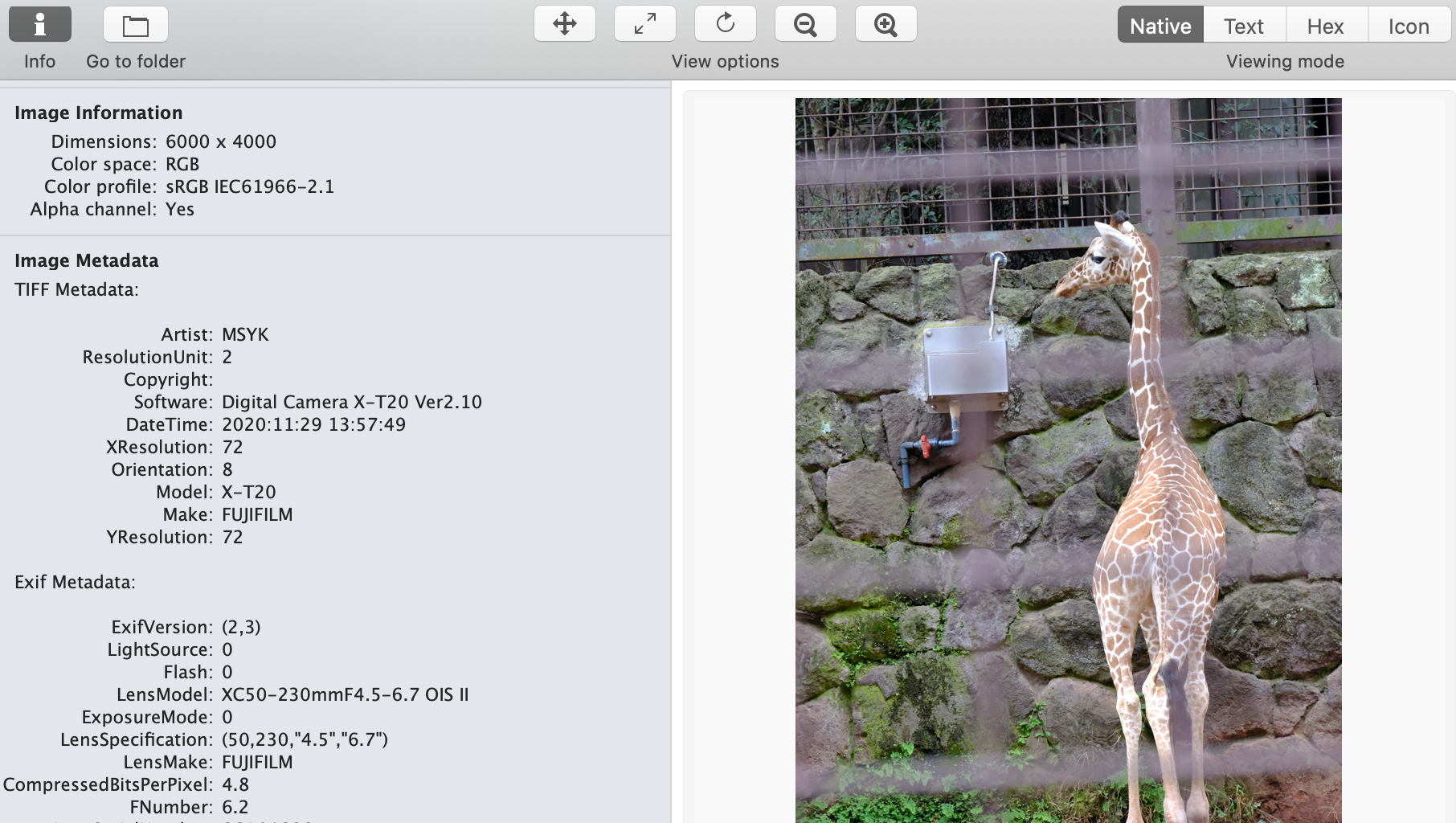This screenshot has height=823, width=1456.
Task: Select the FNumber value 6.2
Action: [x=235, y=807]
